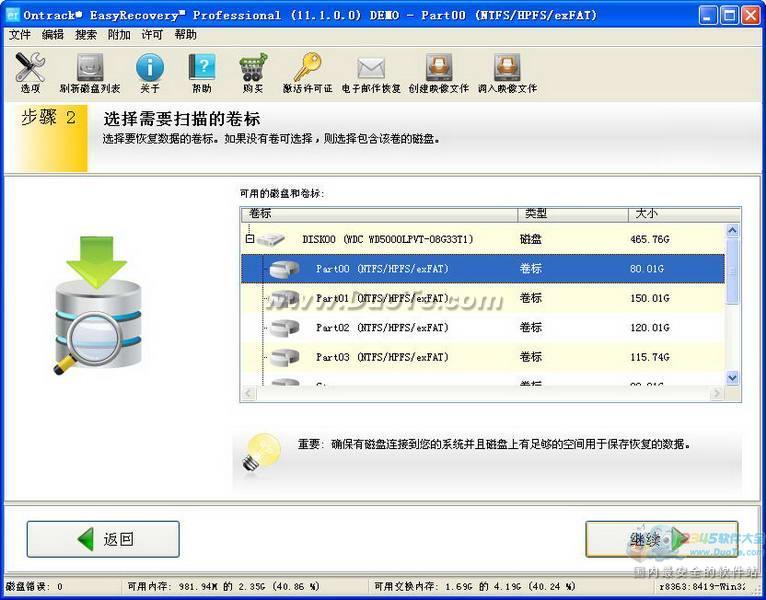Click the 可用交换内存 status bar entry
Viewport: 766px width, 600px height.
(474, 586)
